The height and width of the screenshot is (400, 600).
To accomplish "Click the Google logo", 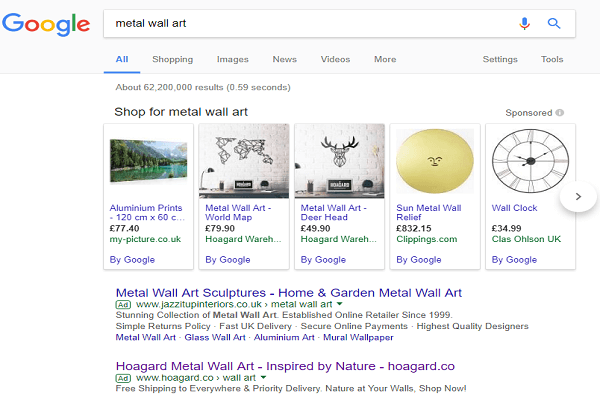I will (46, 24).
